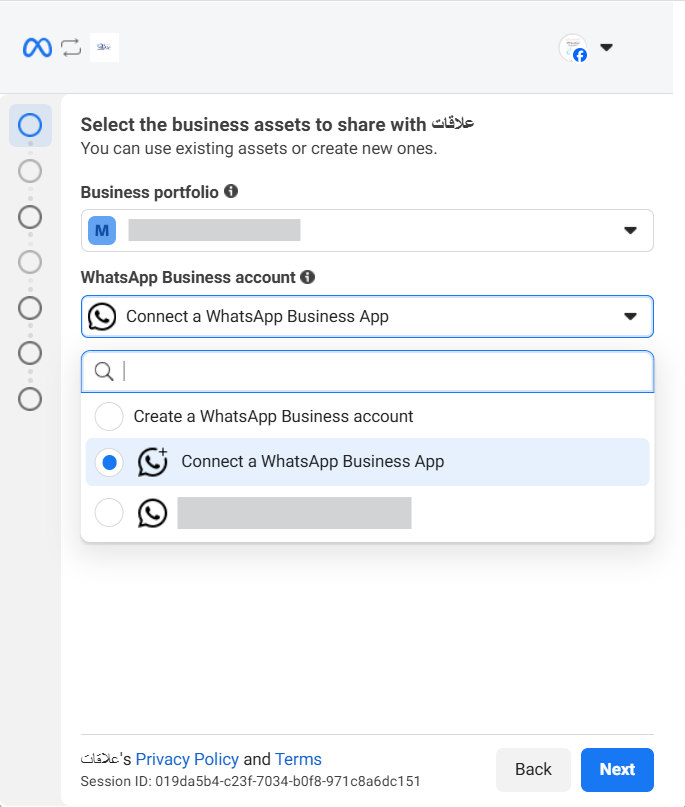
Task: Click the blue M portfolio icon
Action: click(102, 230)
